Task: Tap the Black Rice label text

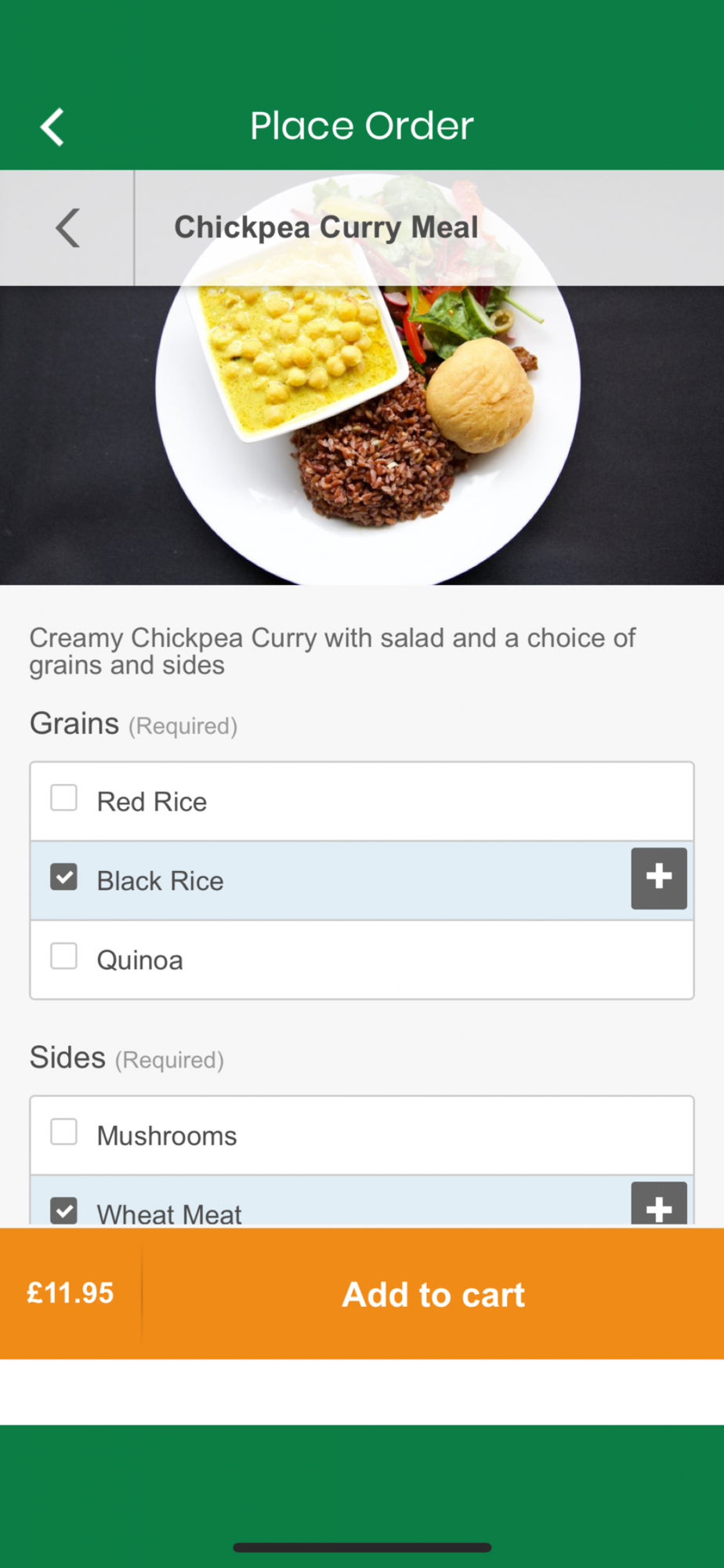Action: pos(160,881)
